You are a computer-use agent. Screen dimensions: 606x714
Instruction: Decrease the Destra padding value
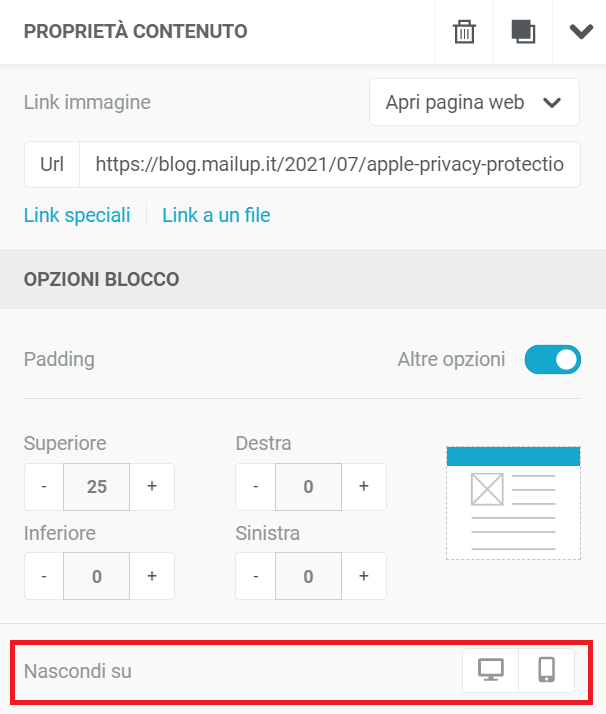[256, 487]
